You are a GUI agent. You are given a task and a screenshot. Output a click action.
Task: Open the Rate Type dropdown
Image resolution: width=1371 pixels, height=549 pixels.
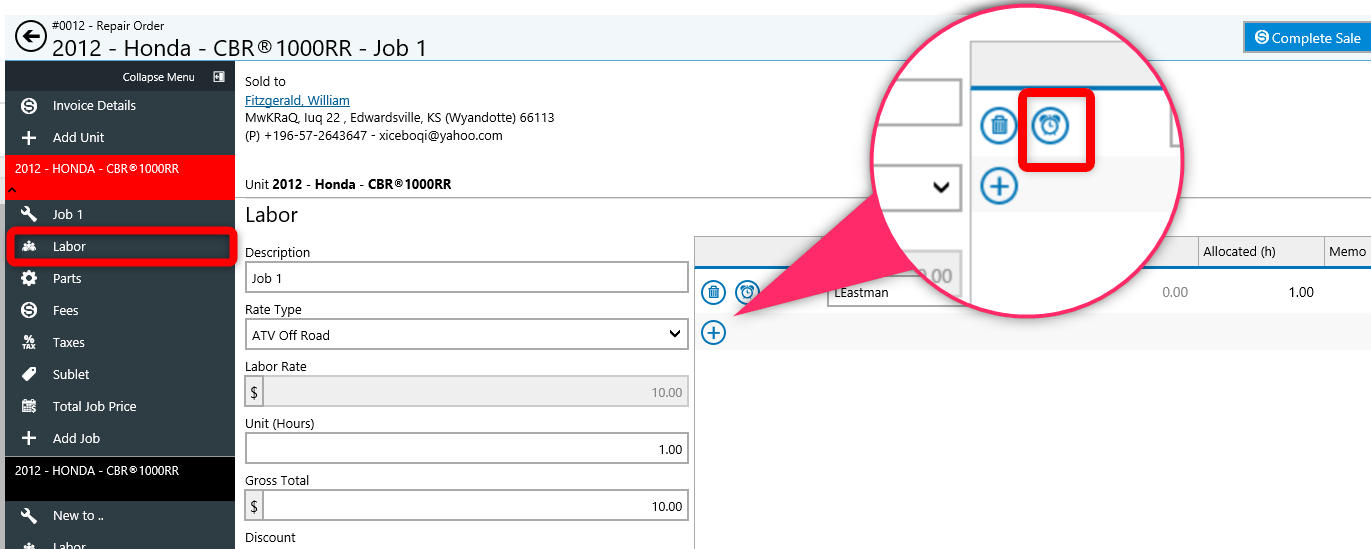point(466,334)
